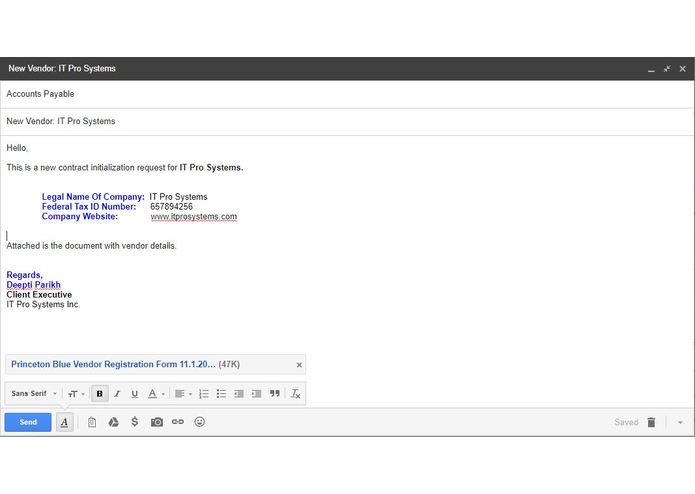Minimize the compose window

tap(651, 69)
